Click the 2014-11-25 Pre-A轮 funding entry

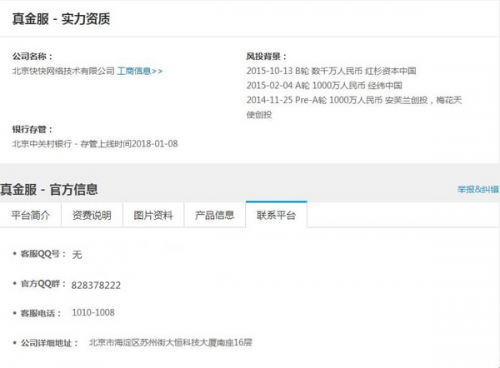click(354, 107)
